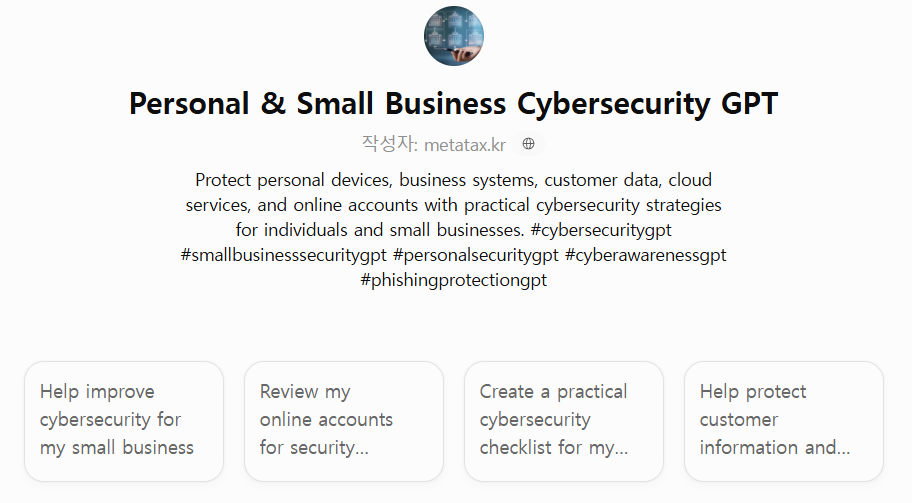The image size is (912, 503).
Task: Click the globe icon beside metatax.kr
Action: [528, 144]
